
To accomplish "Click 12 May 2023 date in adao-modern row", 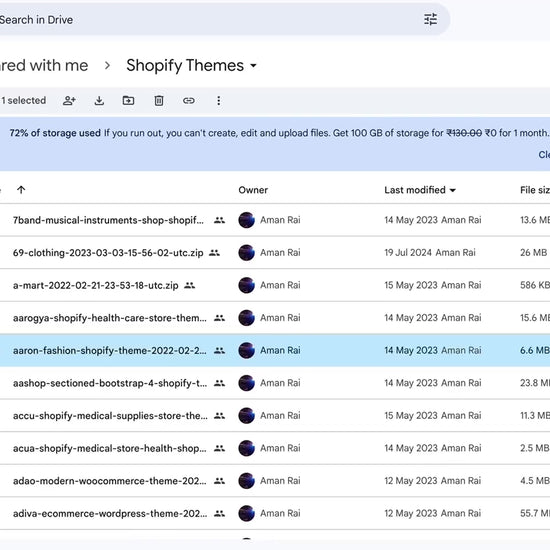I will coord(411,481).
